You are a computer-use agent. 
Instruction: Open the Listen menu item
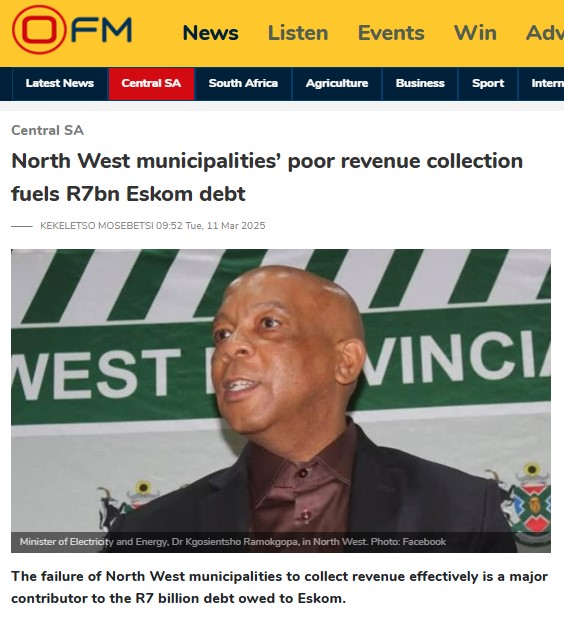tap(298, 33)
